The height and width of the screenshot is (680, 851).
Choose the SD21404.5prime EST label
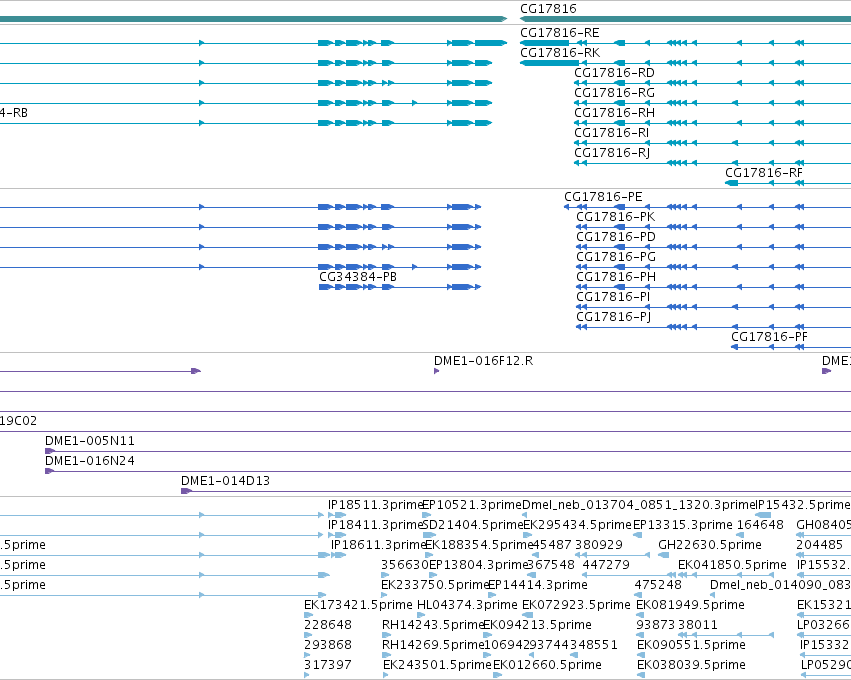pyautogui.click(x=472, y=525)
